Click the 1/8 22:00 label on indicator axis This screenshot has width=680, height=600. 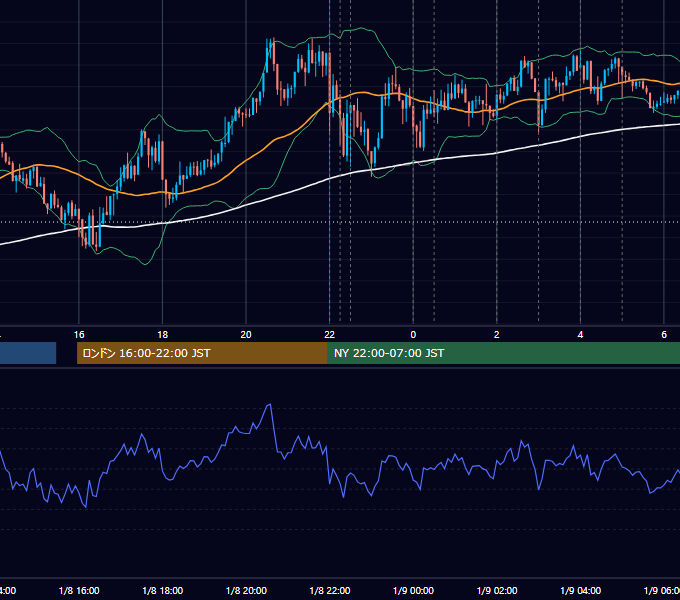pyautogui.click(x=330, y=591)
